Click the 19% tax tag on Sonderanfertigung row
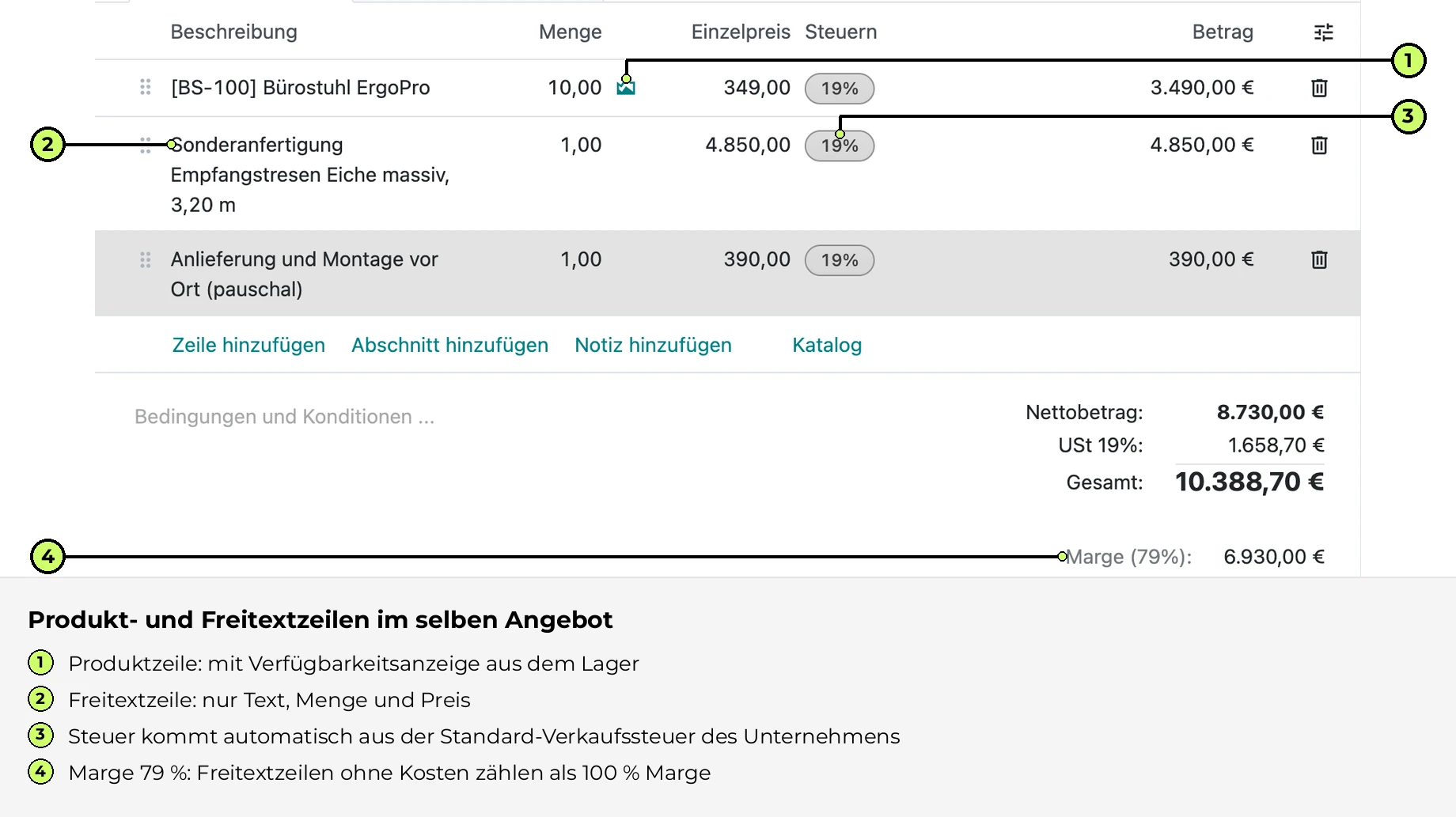The image size is (1456, 817). pos(840,146)
